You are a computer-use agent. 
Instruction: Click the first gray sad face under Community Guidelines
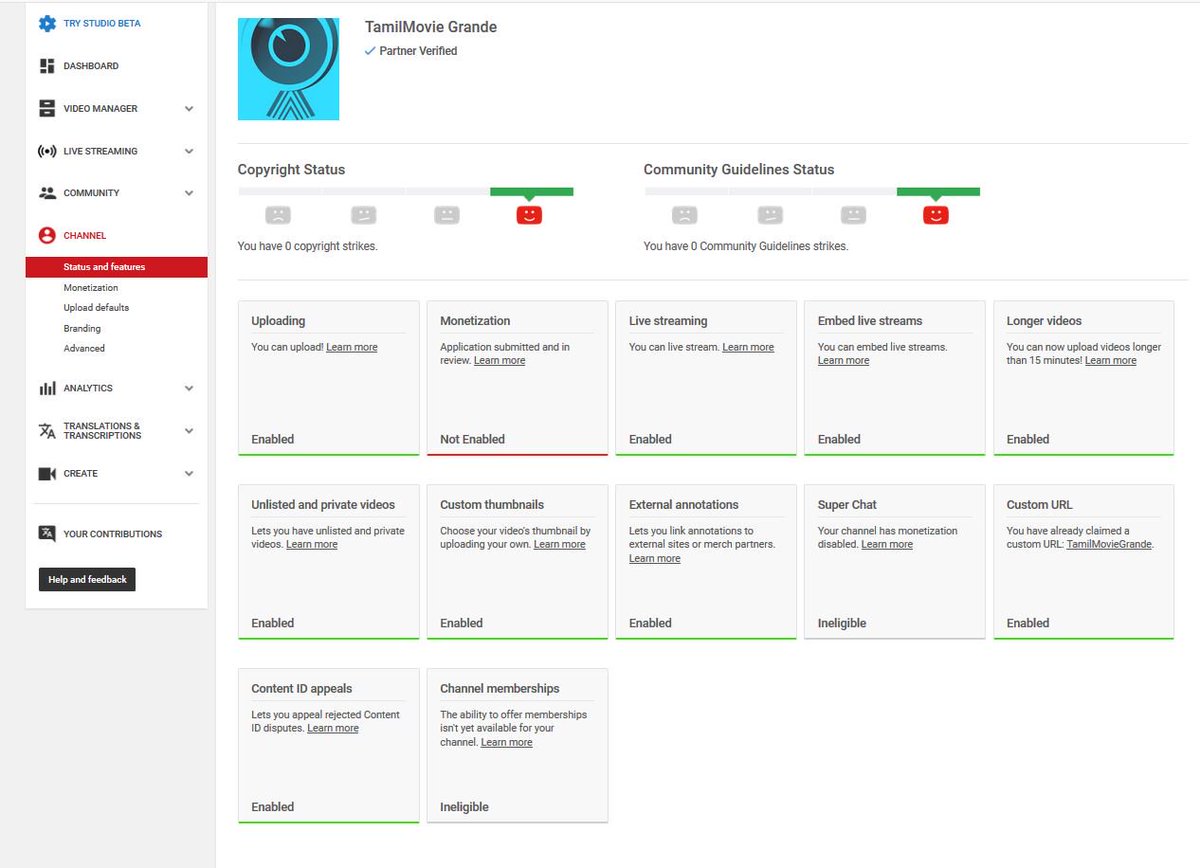[684, 214]
